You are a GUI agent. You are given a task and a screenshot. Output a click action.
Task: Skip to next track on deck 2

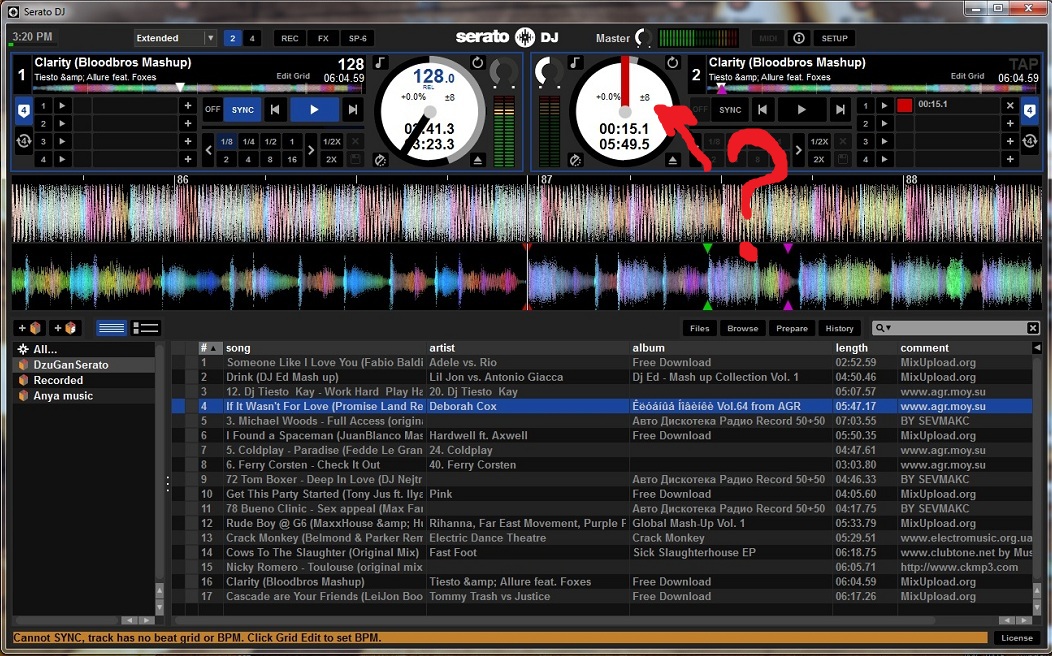(840, 109)
